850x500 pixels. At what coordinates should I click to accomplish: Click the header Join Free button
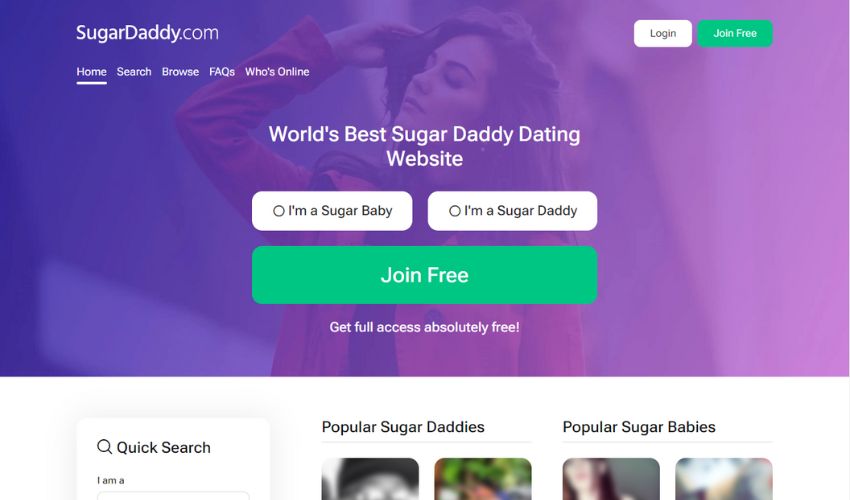click(x=735, y=34)
